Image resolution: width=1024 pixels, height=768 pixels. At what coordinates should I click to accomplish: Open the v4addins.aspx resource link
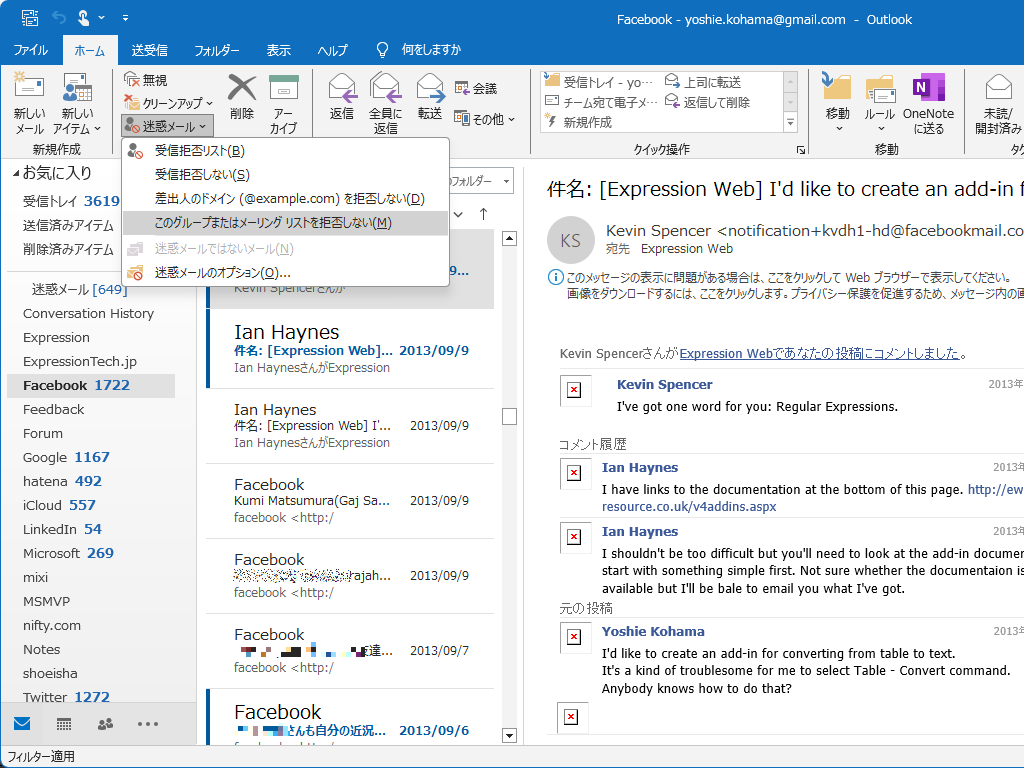click(x=689, y=506)
